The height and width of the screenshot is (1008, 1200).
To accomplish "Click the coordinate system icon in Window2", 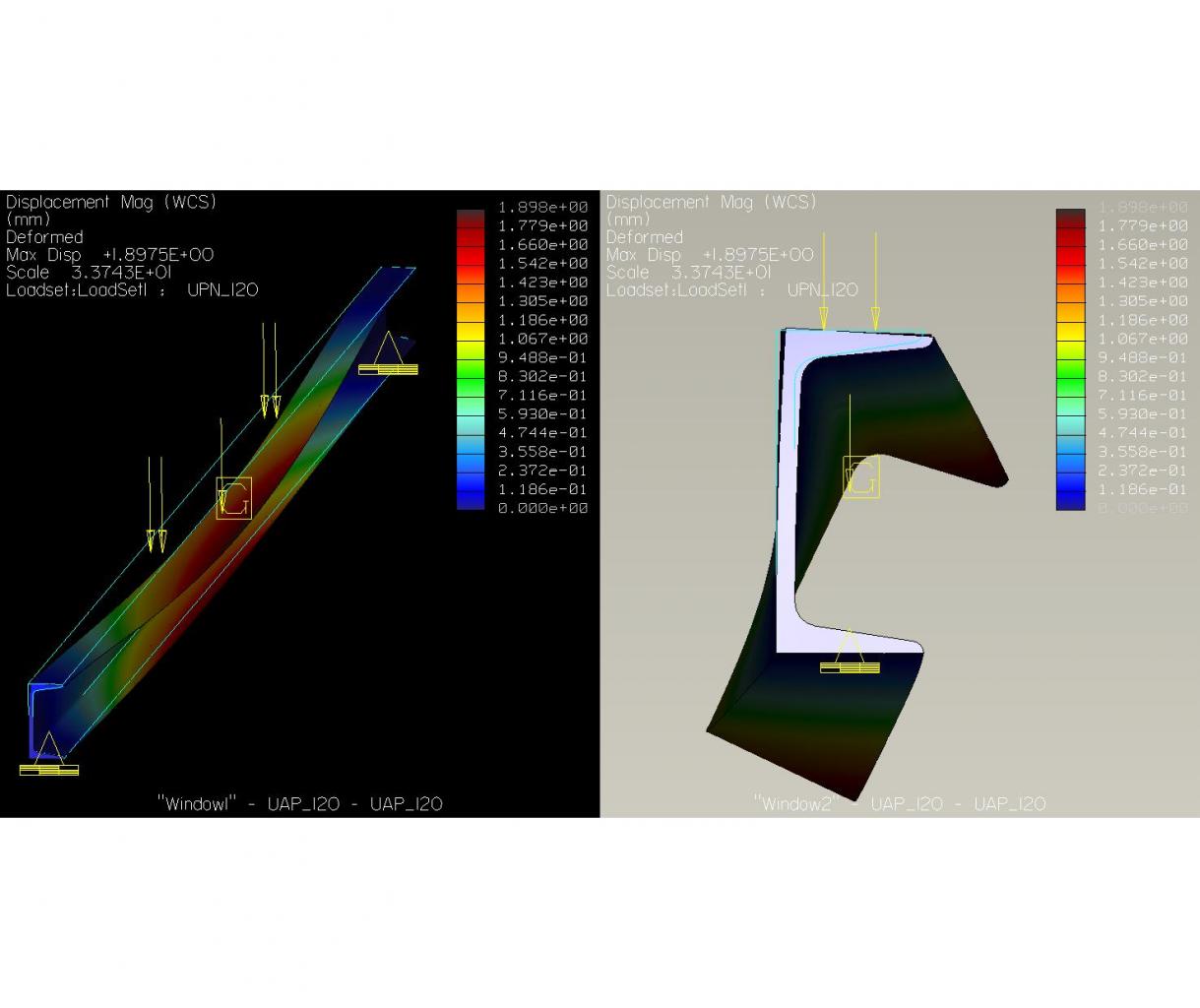I will (861, 476).
